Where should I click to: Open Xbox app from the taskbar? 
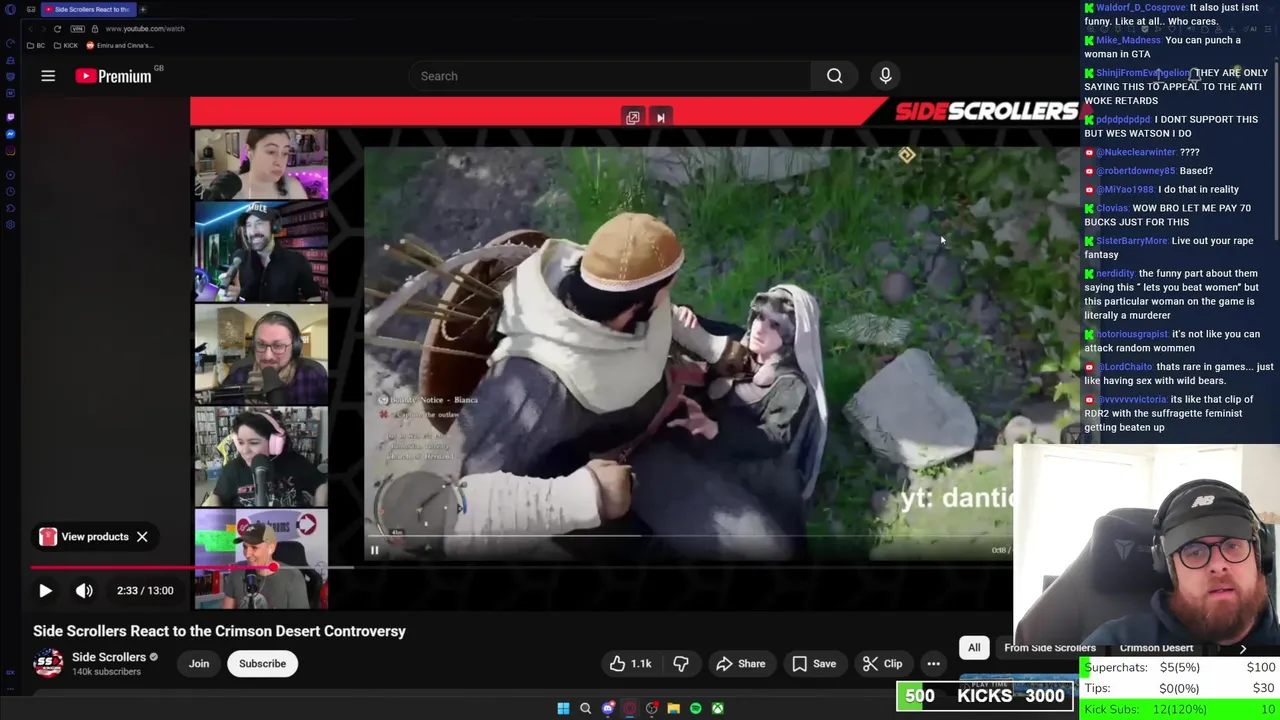(717, 709)
